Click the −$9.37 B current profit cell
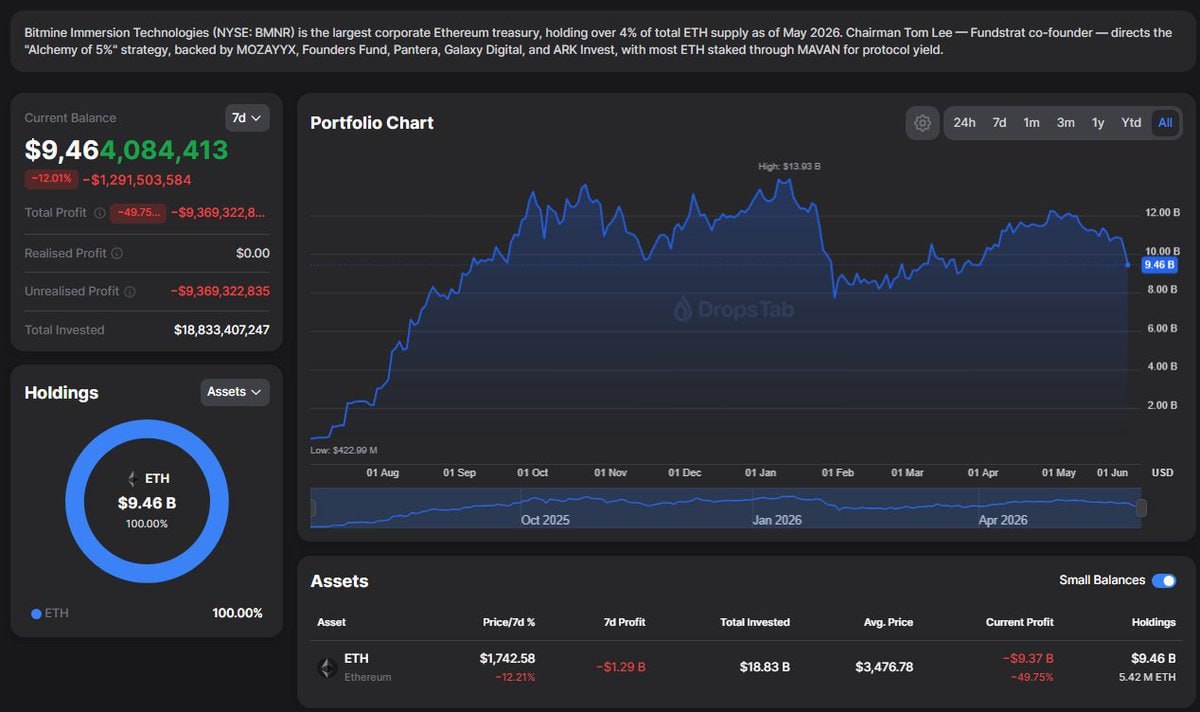 pos(1029,658)
